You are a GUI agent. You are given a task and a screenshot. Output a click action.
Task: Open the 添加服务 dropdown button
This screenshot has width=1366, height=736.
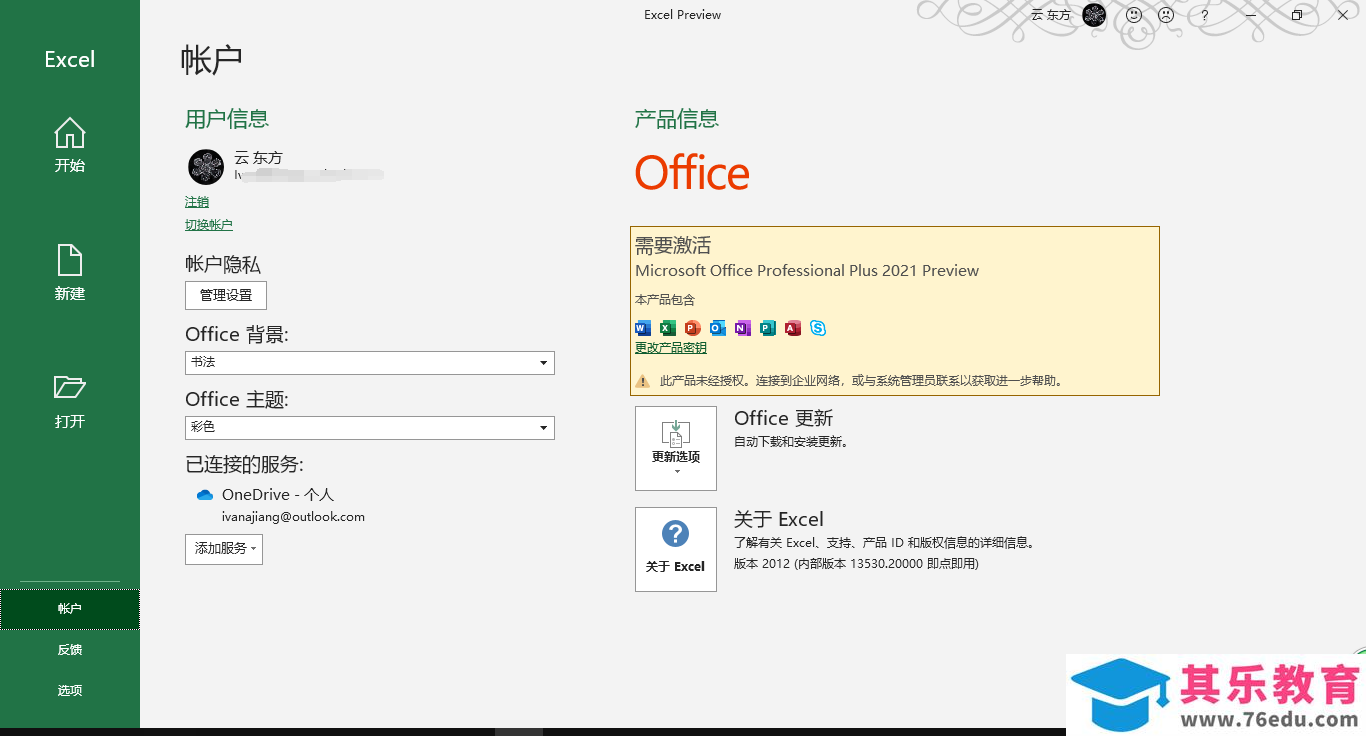tap(224, 549)
